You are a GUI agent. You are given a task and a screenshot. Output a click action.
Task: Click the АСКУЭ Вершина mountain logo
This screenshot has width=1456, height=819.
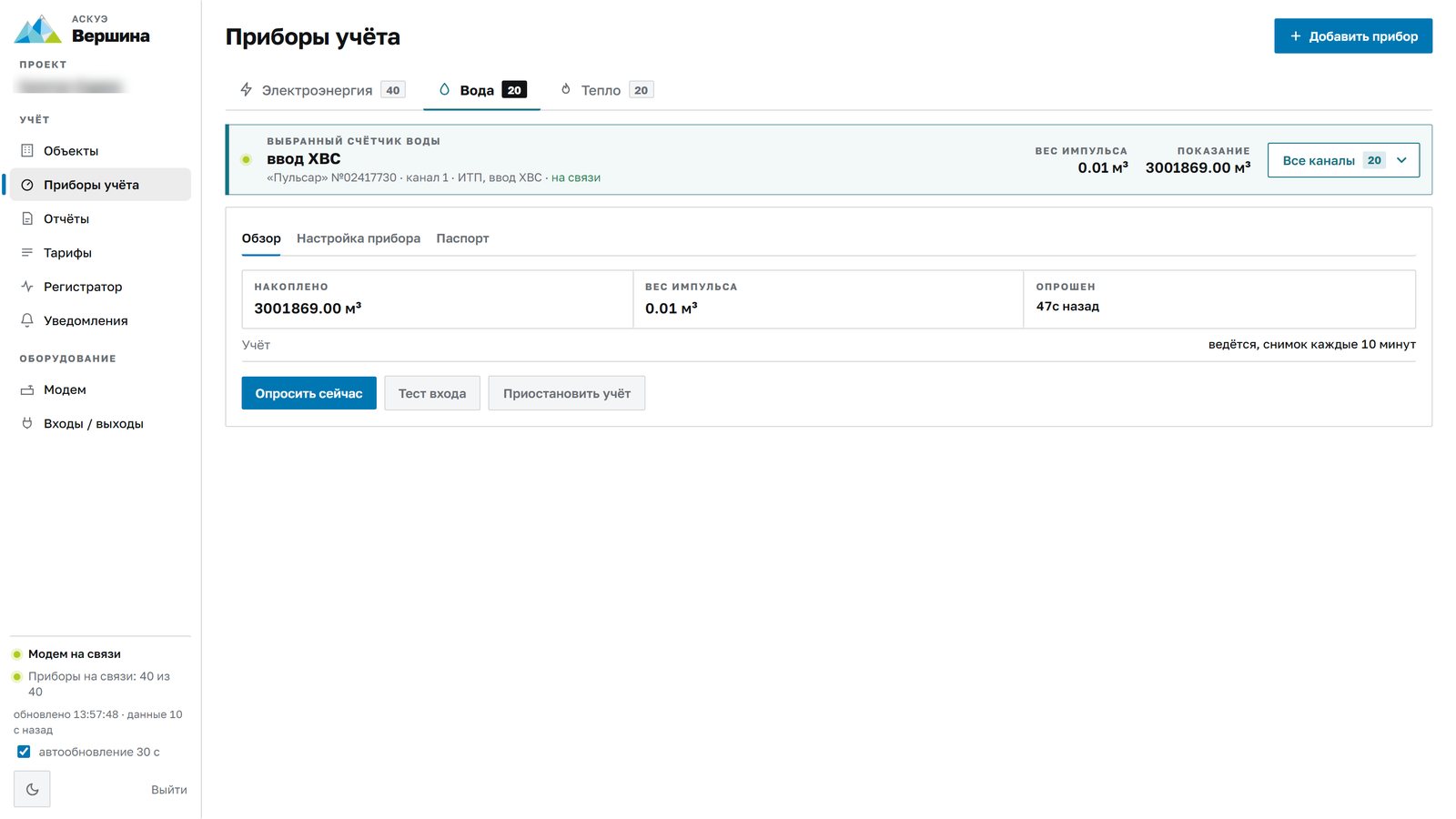click(37, 30)
